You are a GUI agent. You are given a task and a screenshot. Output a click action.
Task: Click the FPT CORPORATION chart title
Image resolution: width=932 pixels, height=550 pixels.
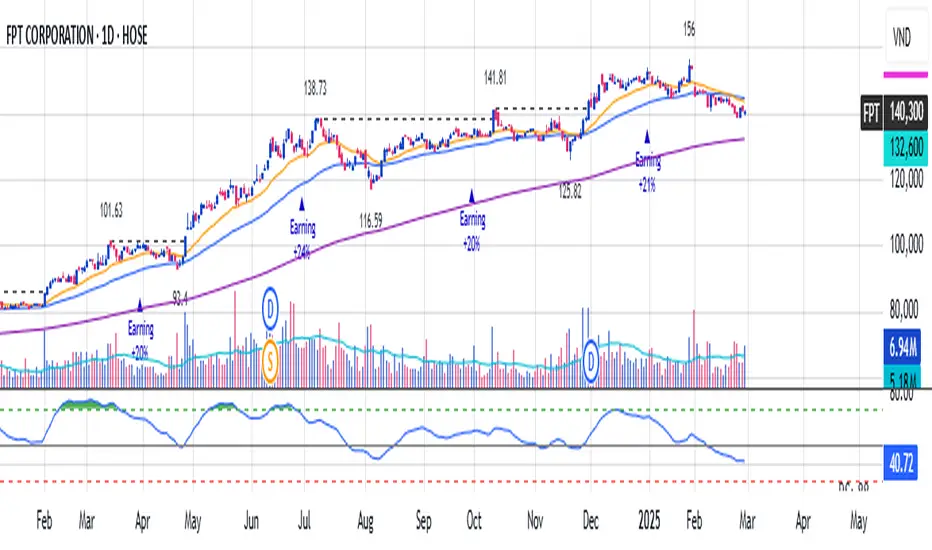(x=77, y=36)
